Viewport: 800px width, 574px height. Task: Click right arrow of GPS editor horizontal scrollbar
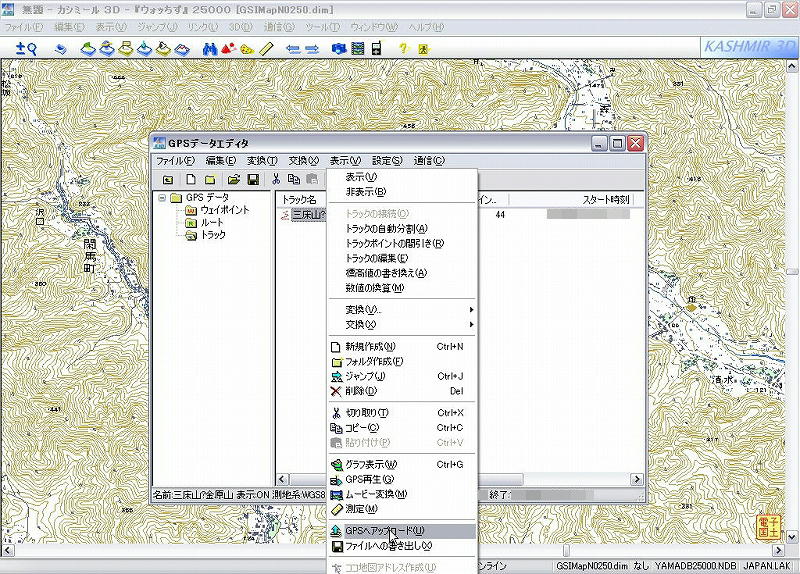tap(636, 479)
